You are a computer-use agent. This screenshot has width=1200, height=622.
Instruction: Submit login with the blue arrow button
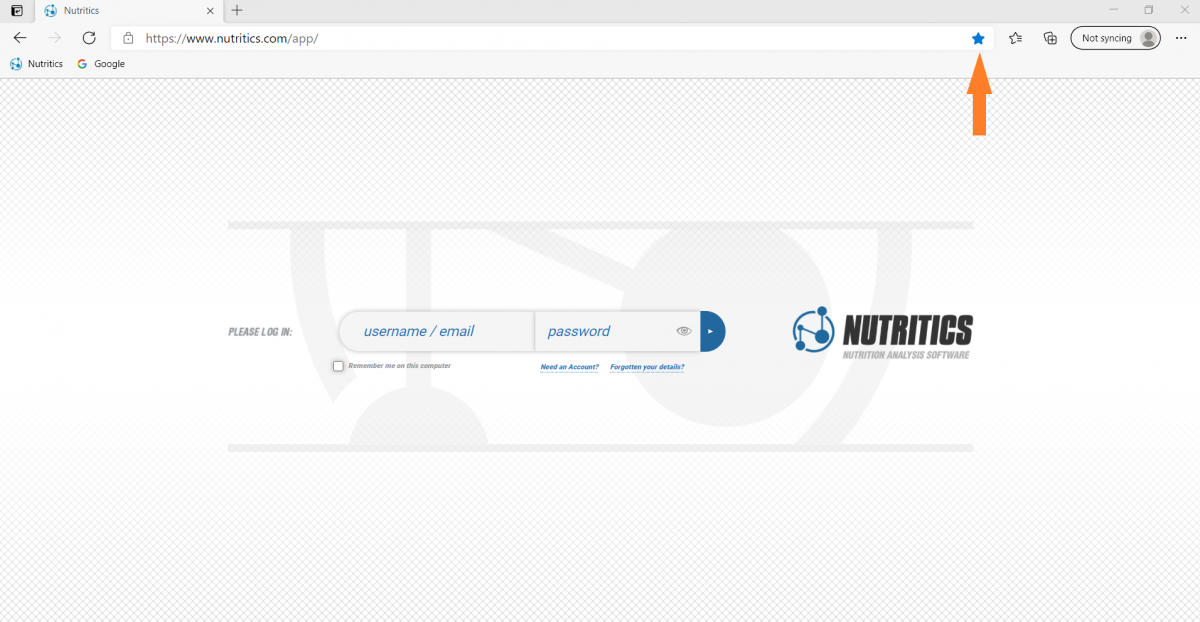point(712,331)
